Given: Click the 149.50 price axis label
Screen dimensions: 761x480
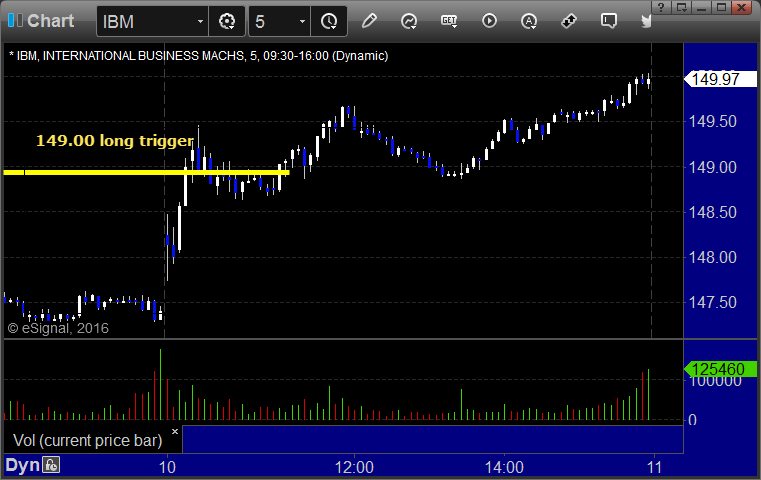Looking at the screenshot, I should 713,121.
